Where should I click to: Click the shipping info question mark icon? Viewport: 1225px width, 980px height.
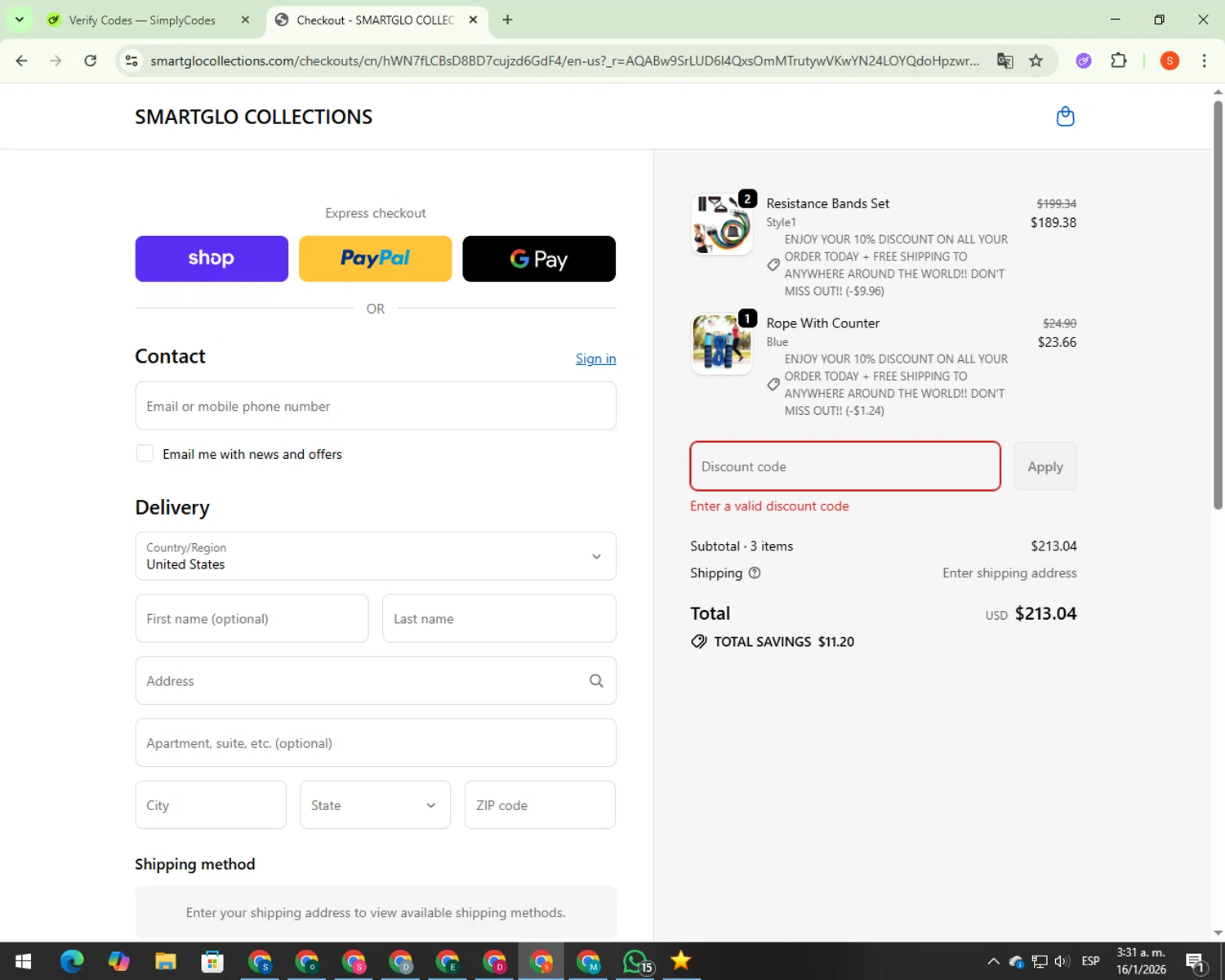(x=755, y=573)
